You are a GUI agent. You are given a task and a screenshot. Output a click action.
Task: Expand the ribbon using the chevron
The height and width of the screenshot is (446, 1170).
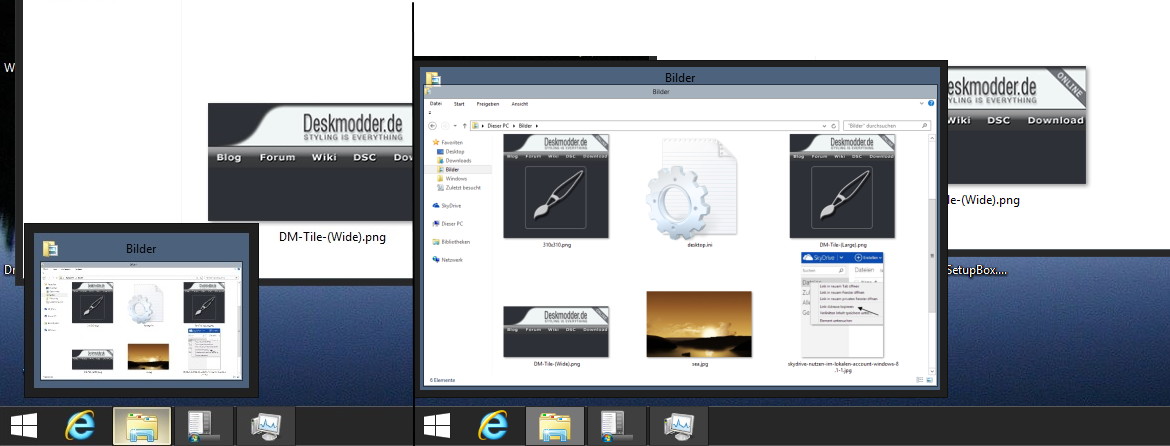pyautogui.click(x=920, y=104)
